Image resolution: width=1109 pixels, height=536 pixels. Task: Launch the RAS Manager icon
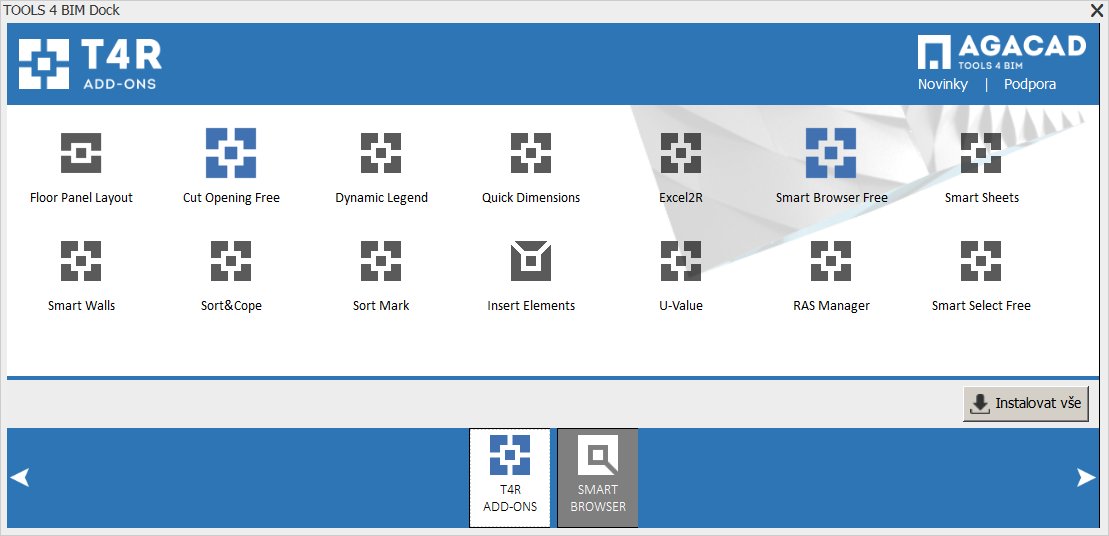click(830, 261)
